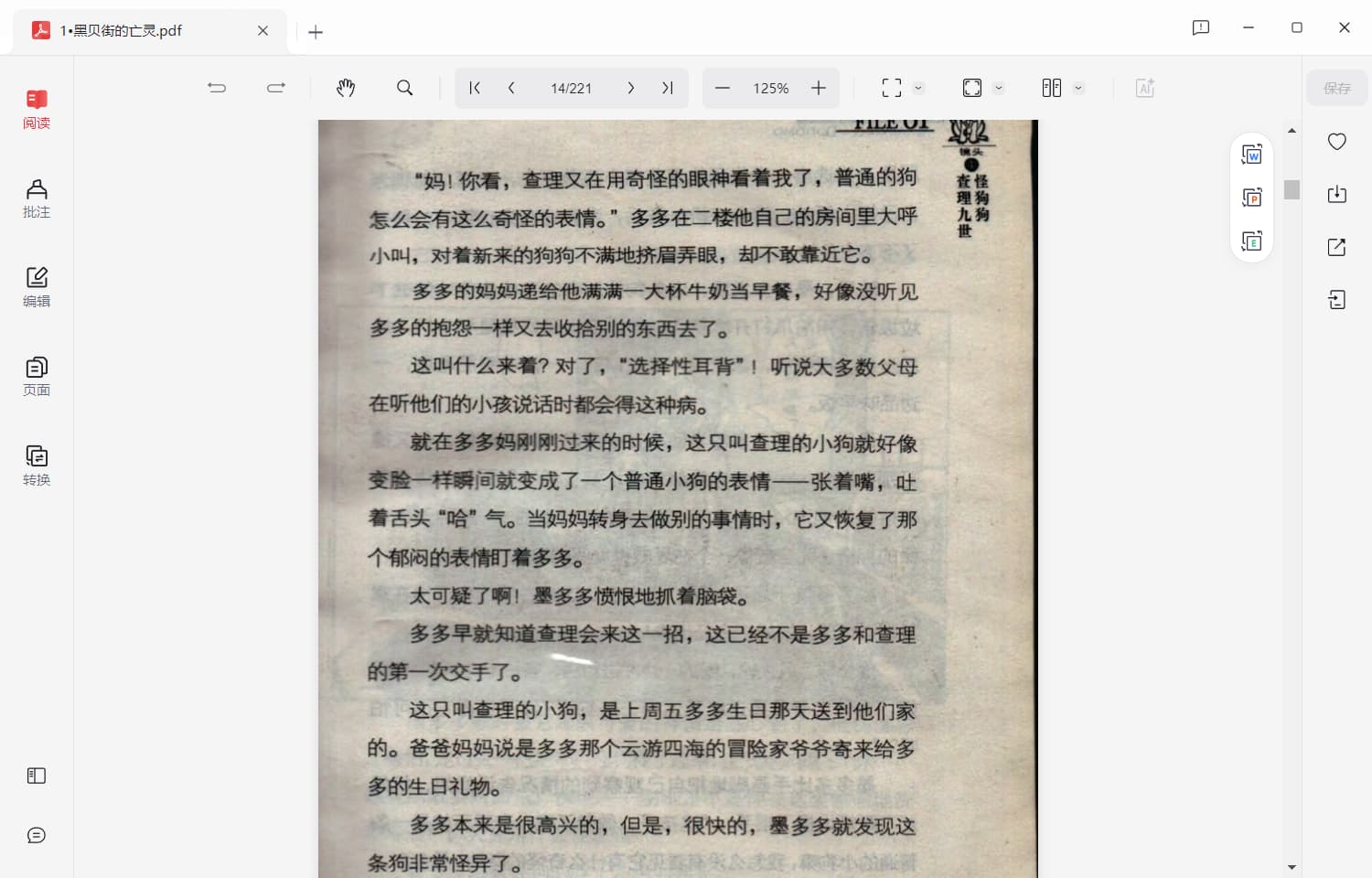Click the scroll up arrow

click(1292, 131)
